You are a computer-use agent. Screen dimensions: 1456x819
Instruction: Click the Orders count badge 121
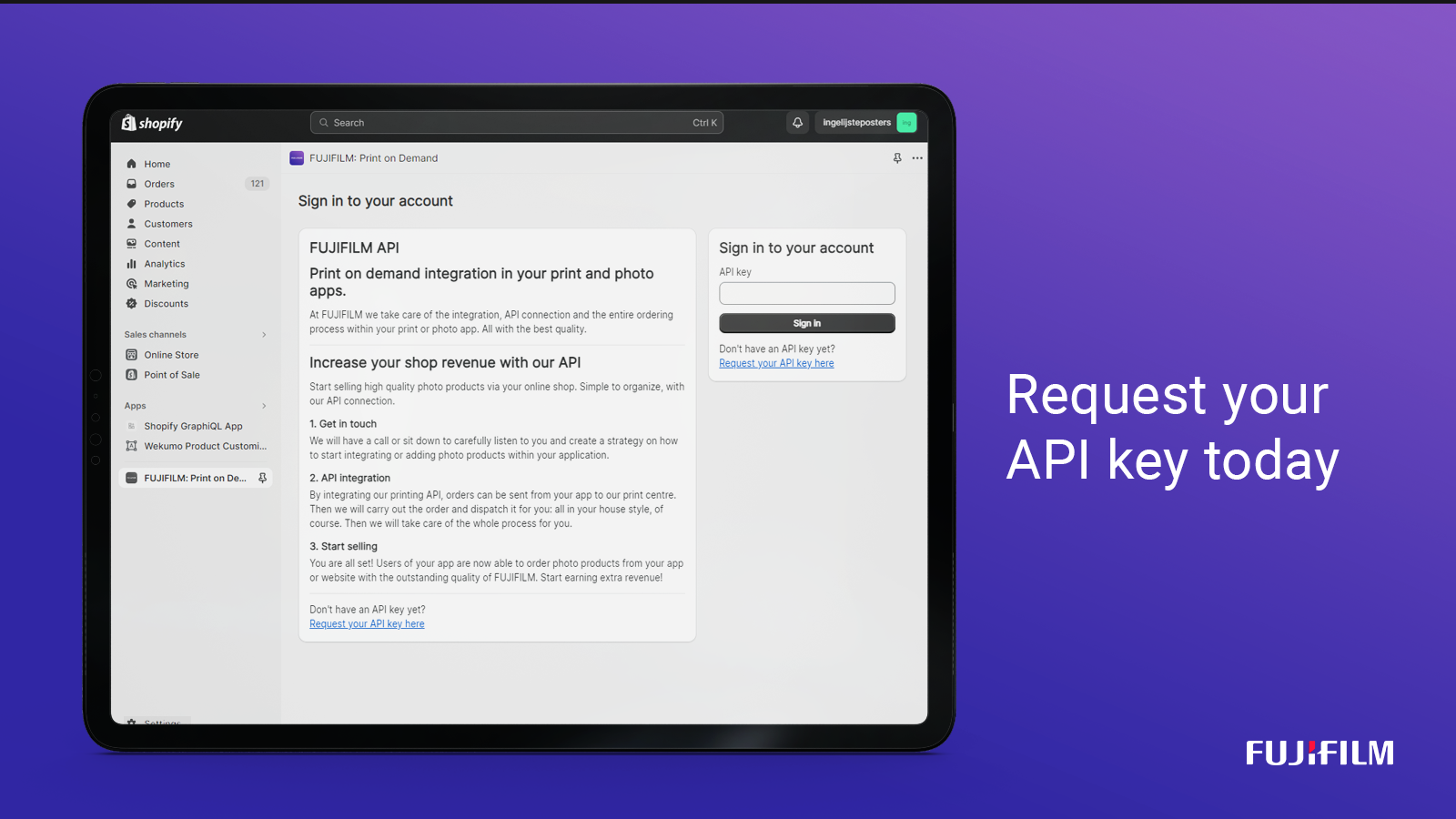point(258,184)
